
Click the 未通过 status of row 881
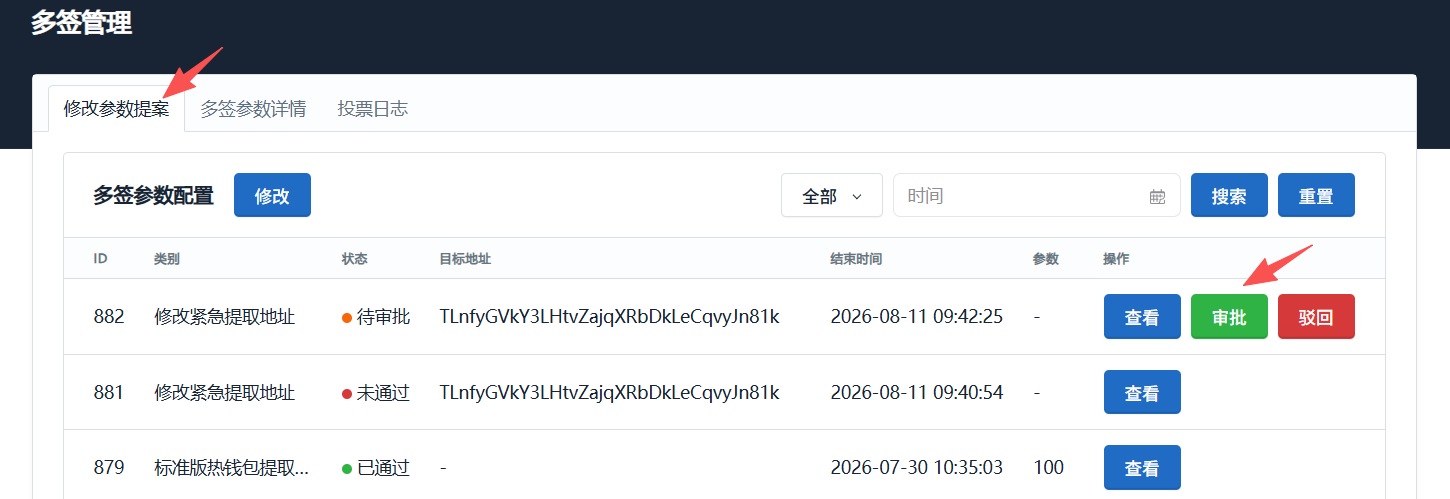coord(376,392)
